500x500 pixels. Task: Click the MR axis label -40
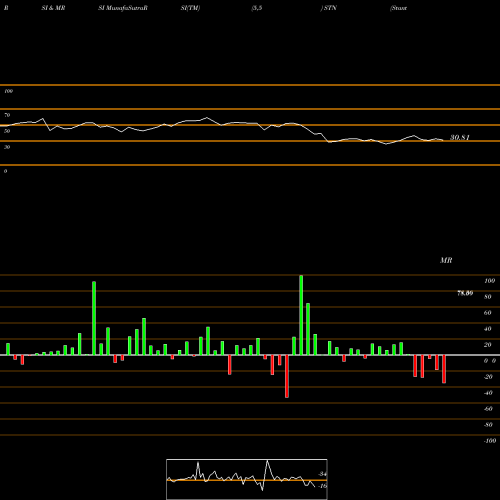(x=488, y=393)
